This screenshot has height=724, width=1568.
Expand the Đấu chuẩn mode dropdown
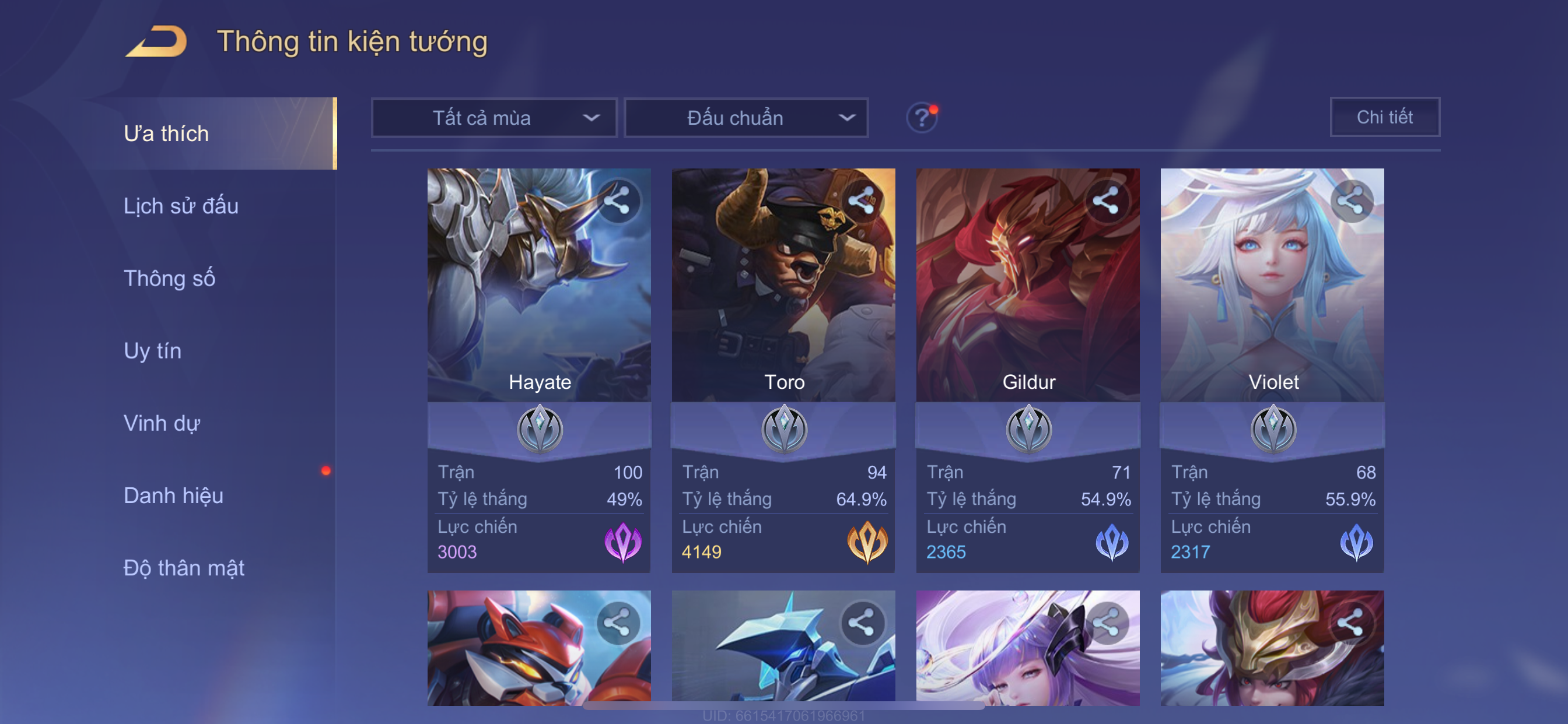click(746, 117)
